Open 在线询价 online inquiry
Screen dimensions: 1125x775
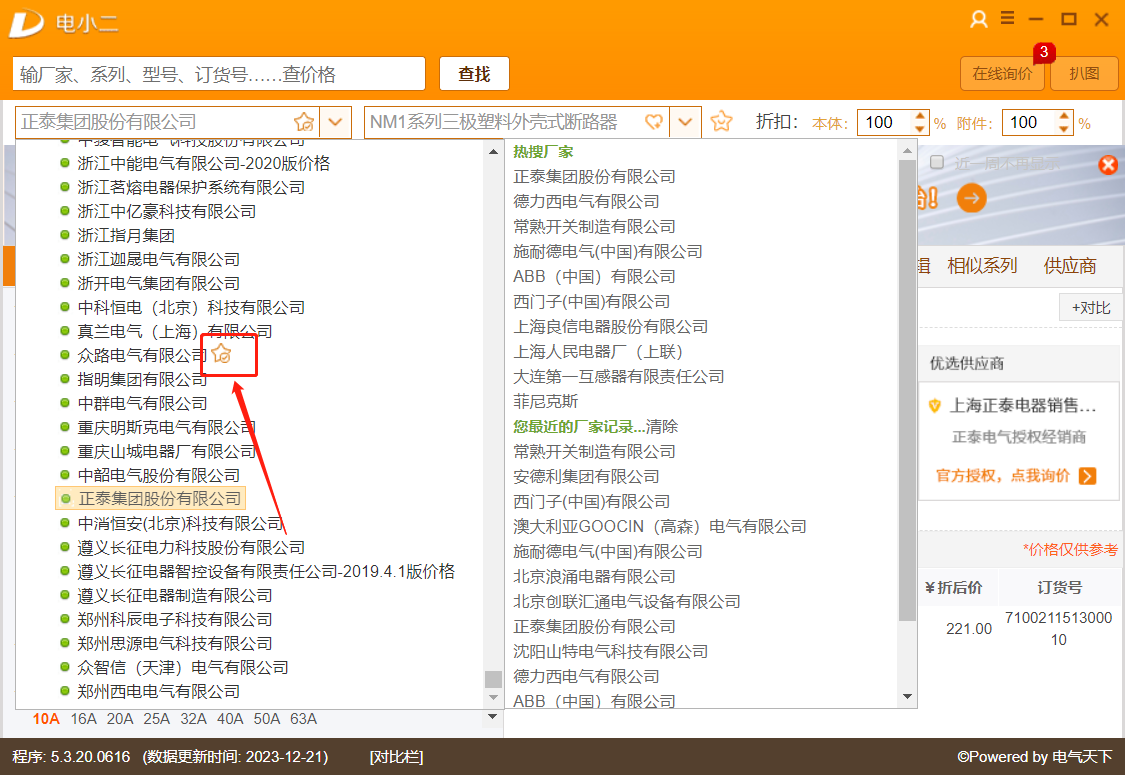[x=1002, y=74]
